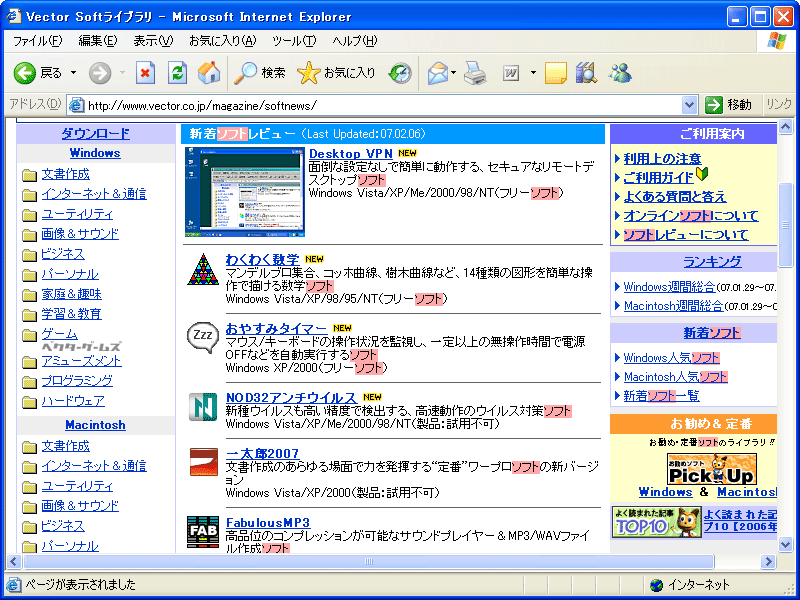Click the page icon in address bar
This screenshot has width=800, height=600.
[76, 105]
